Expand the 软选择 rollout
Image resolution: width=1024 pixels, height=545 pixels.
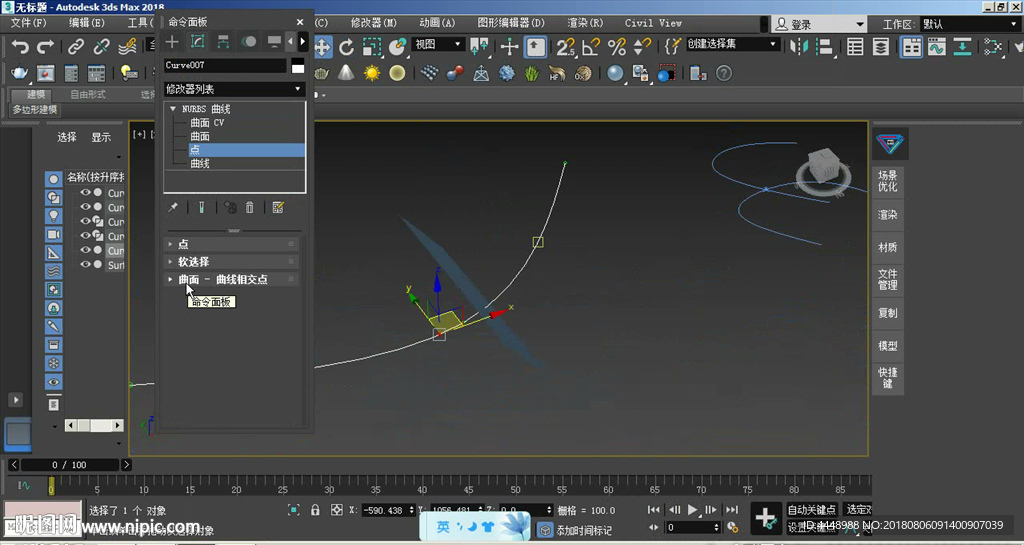[231, 261]
